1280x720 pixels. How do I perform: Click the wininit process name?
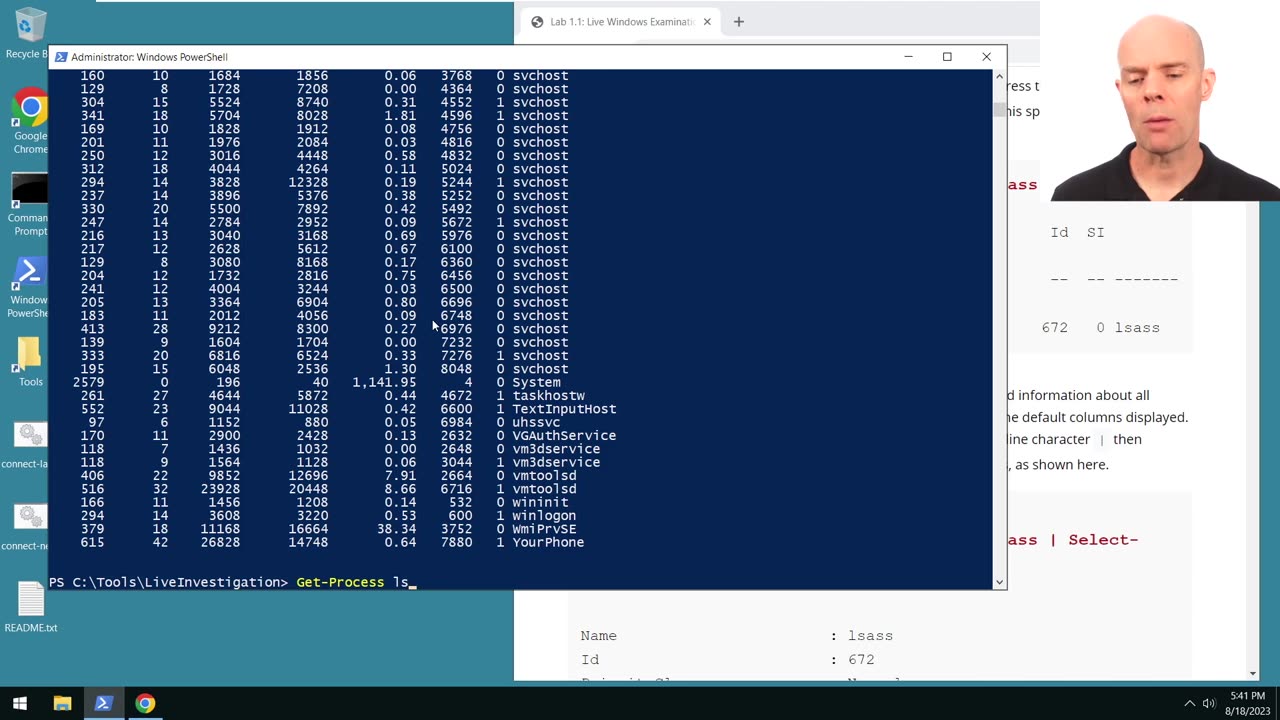[x=540, y=502]
